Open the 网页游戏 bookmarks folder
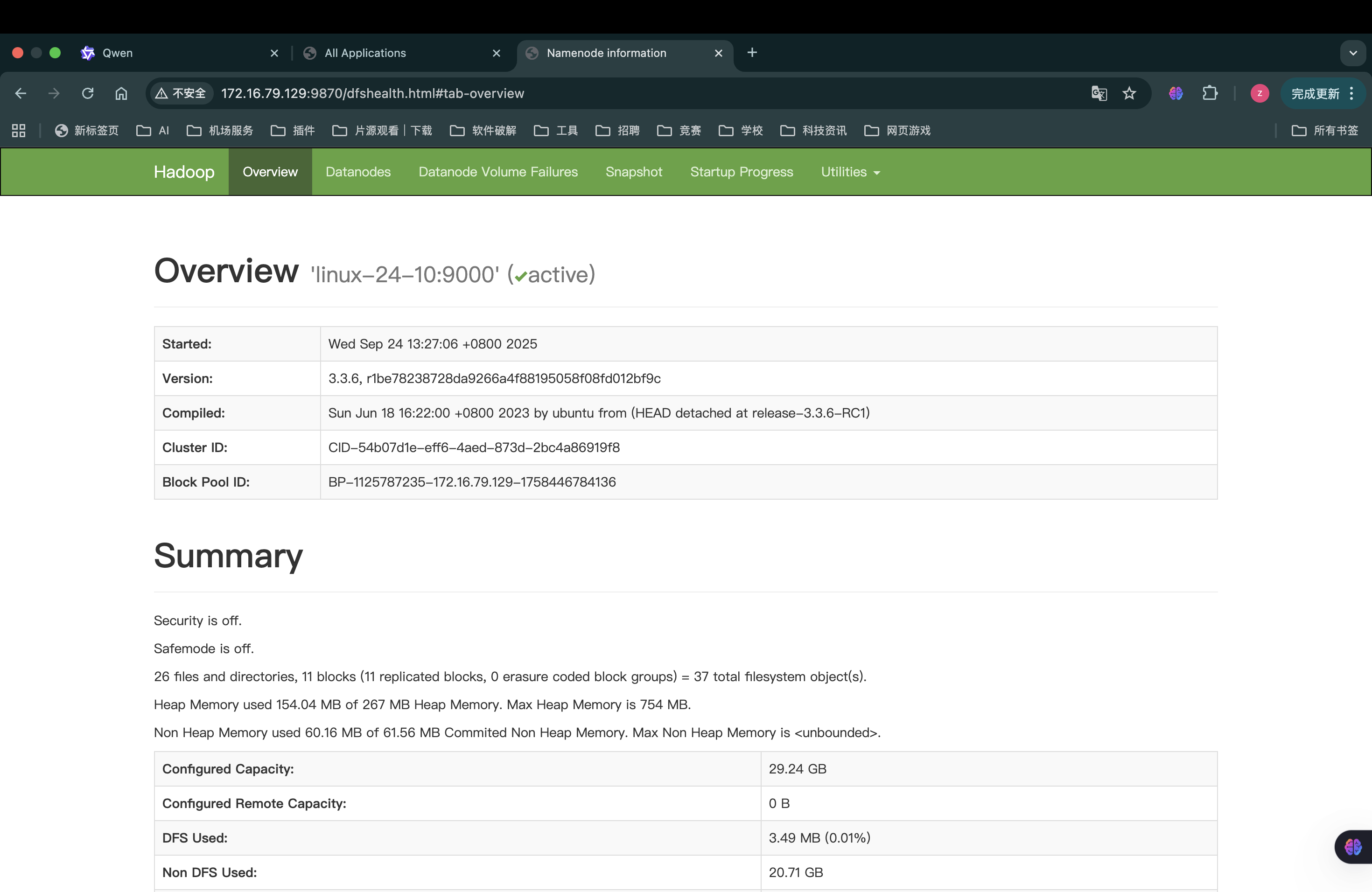1372x892 pixels. [x=897, y=131]
